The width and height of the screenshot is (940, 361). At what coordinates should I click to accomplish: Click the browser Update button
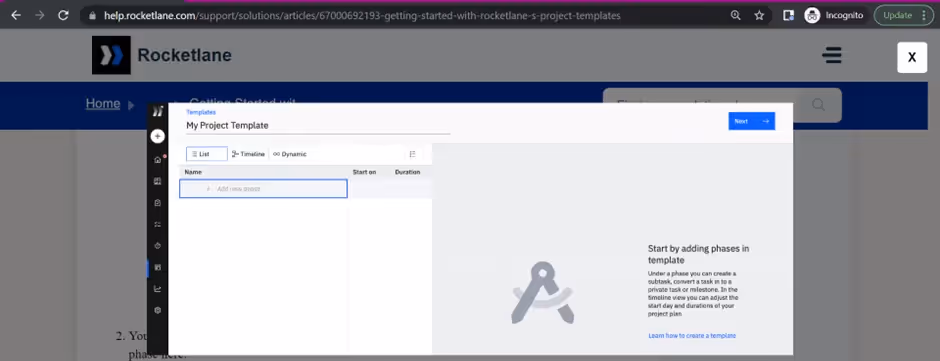tap(903, 16)
